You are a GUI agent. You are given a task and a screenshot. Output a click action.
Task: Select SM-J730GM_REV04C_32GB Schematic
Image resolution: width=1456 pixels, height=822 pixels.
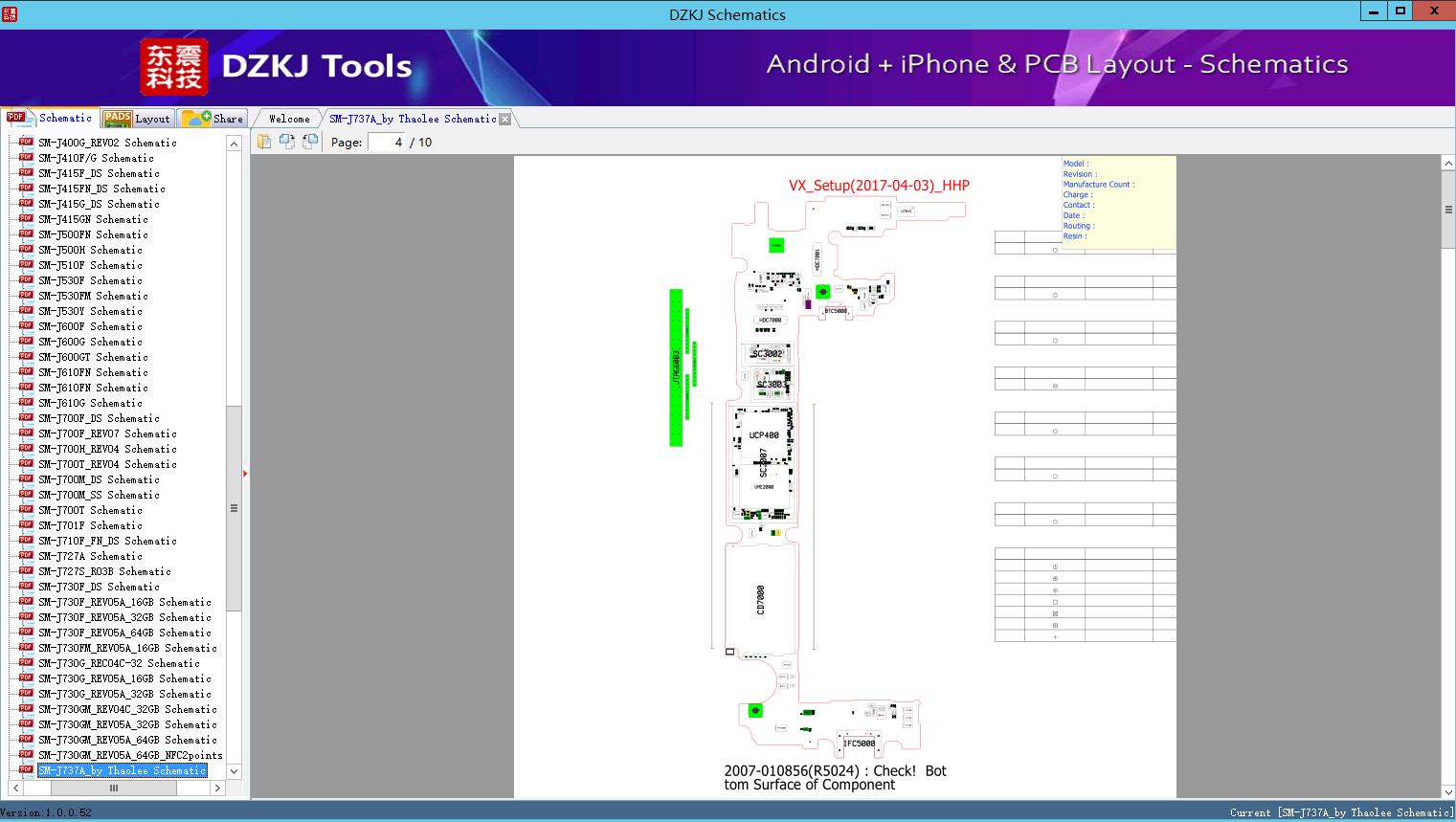[127, 709]
